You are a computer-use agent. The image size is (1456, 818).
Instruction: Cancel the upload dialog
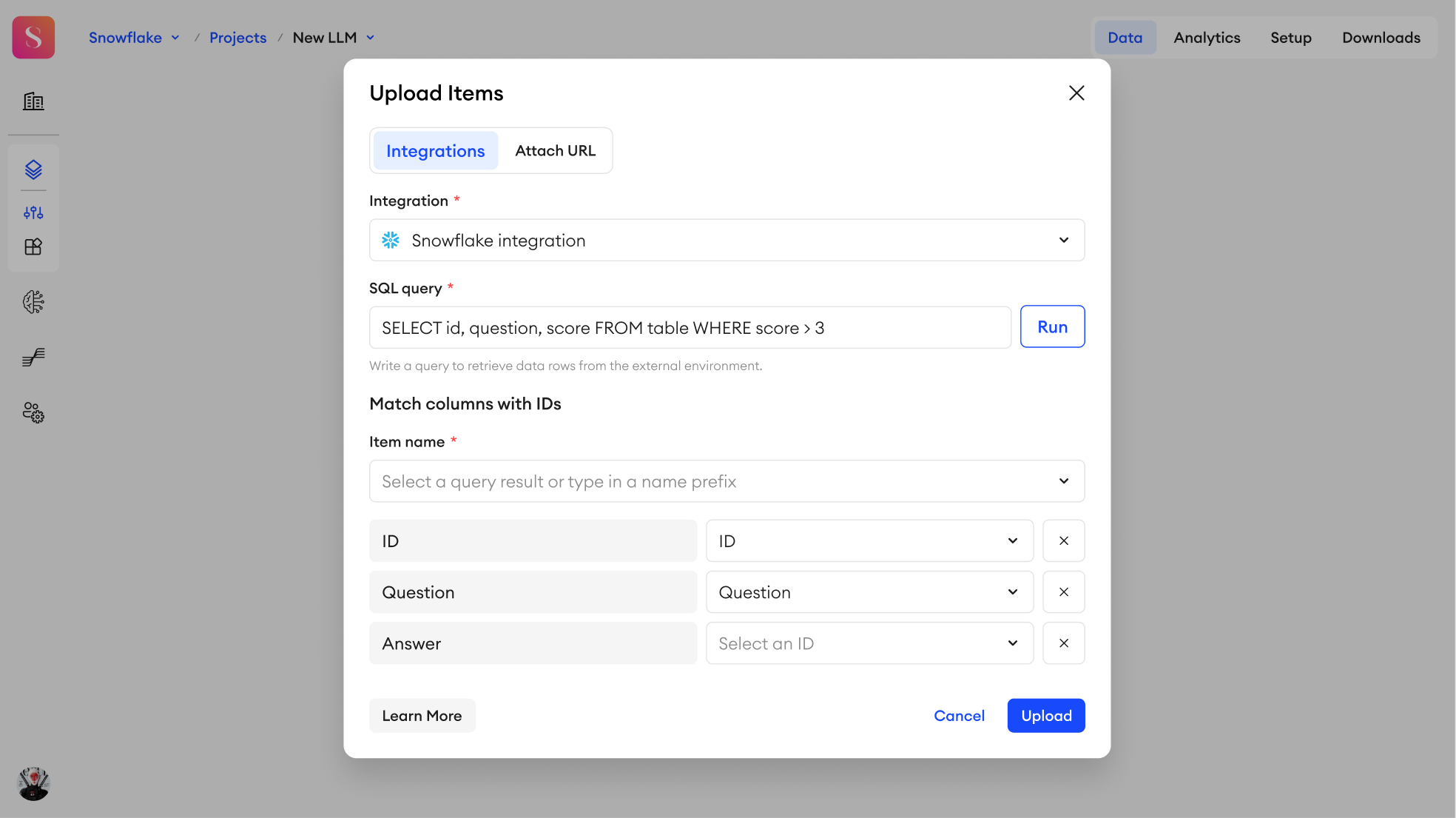(x=960, y=716)
